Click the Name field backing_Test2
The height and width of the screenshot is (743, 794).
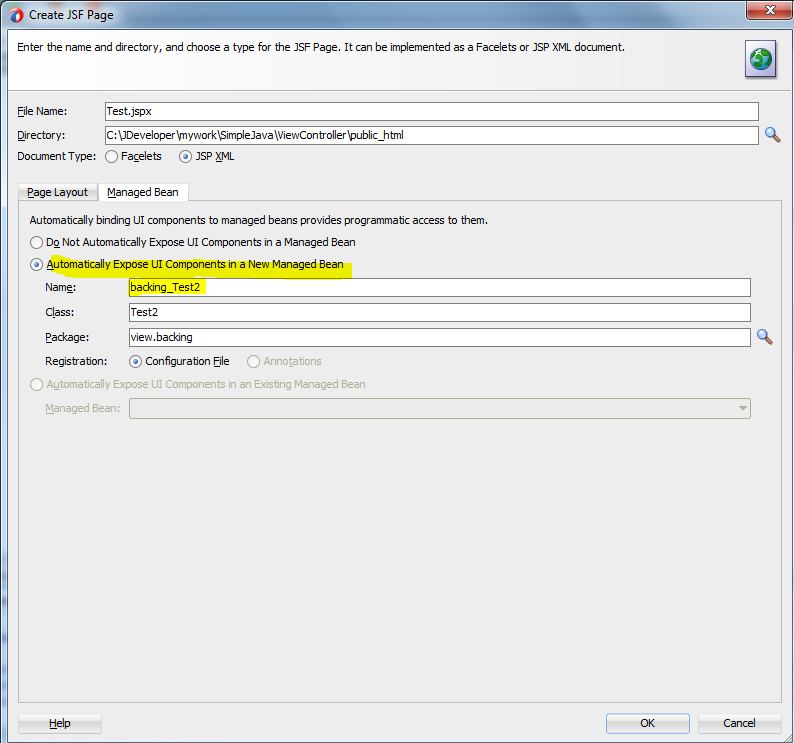click(440, 287)
